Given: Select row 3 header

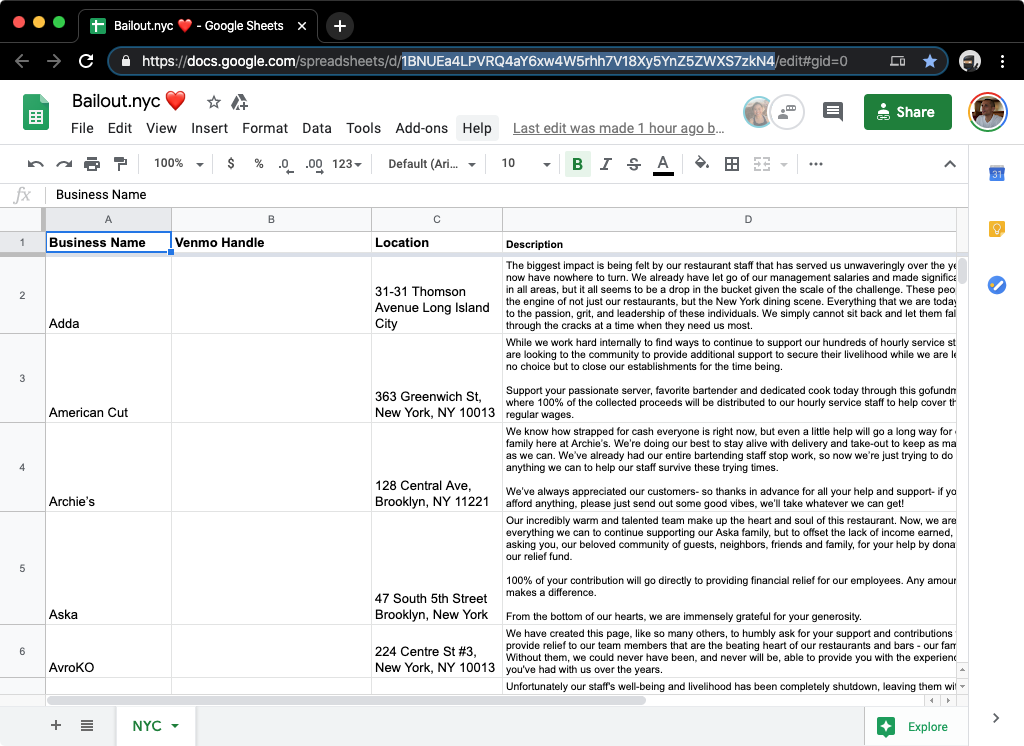Looking at the screenshot, I should (22, 378).
